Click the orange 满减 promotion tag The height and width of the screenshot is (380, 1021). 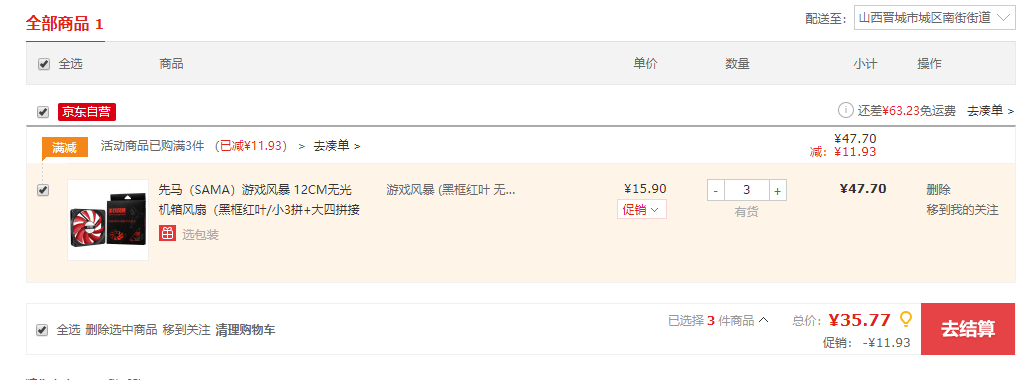click(x=64, y=147)
